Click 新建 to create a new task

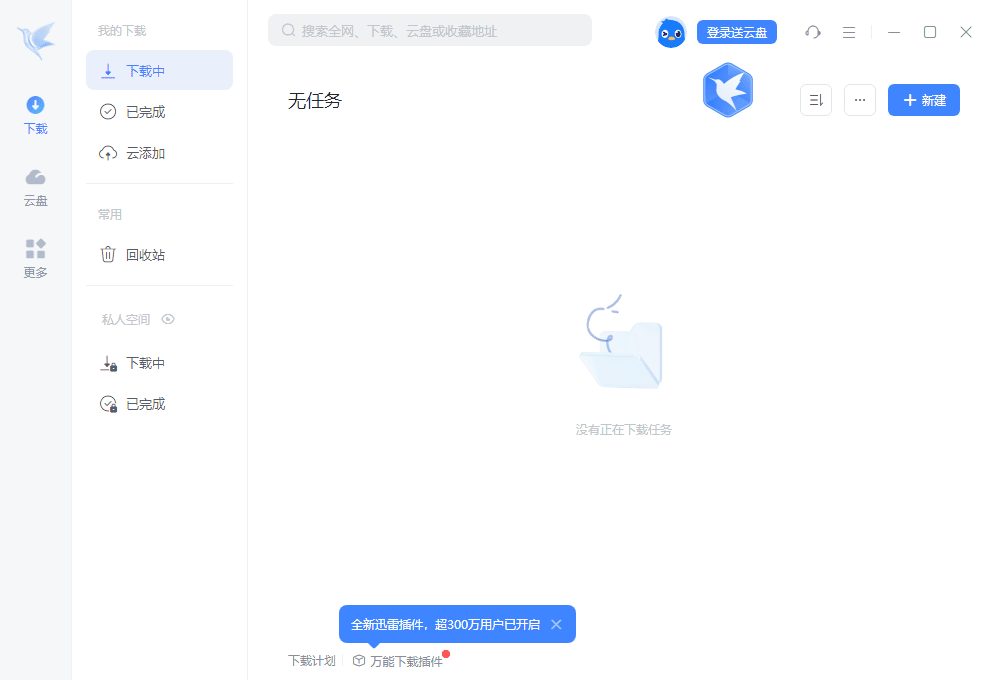pyautogui.click(x=923, y=100)
